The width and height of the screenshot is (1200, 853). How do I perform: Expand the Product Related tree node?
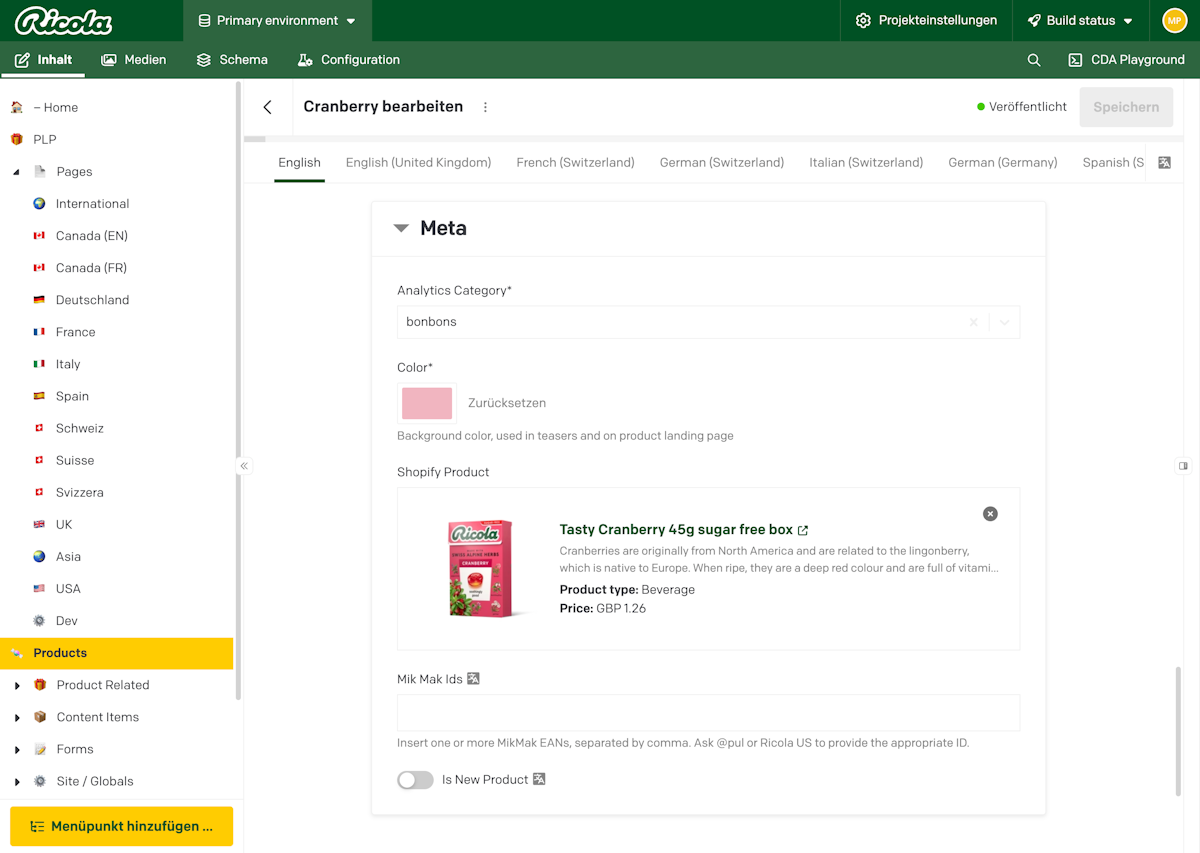16,685
